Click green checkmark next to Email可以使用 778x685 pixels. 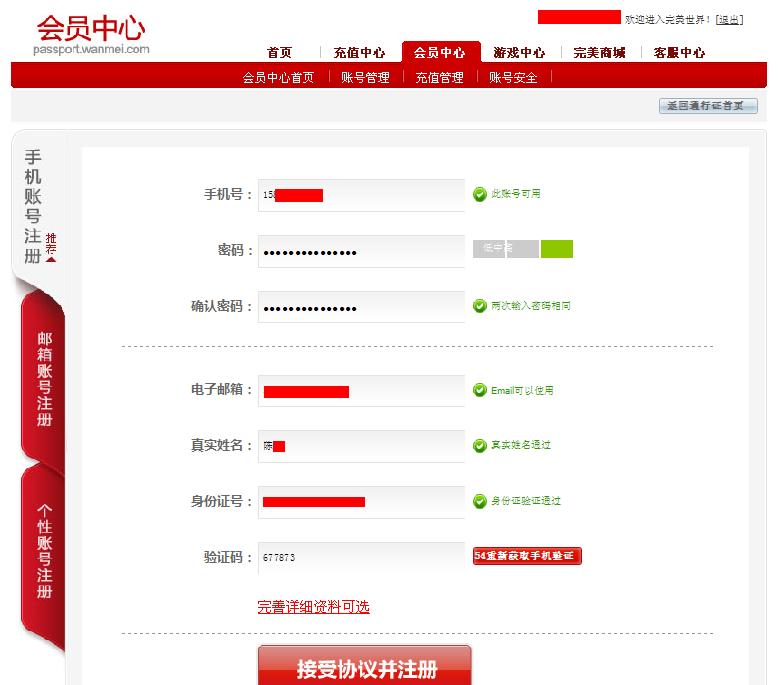click(x=479, y=390)
